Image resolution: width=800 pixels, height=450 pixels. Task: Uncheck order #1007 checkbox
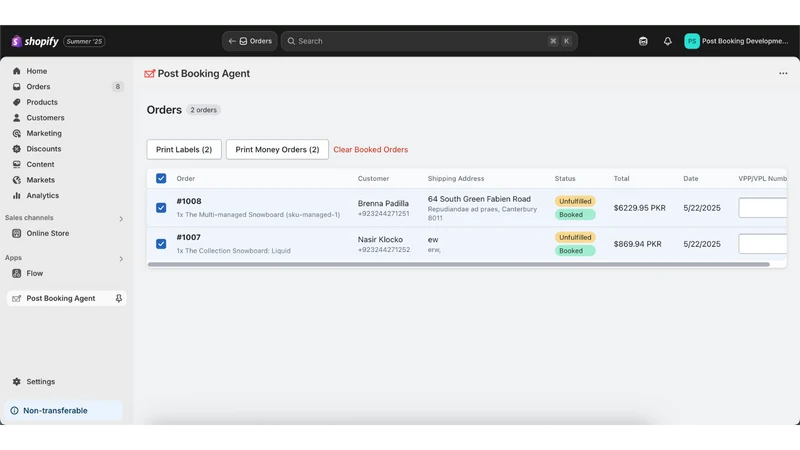tap(161, 244)
